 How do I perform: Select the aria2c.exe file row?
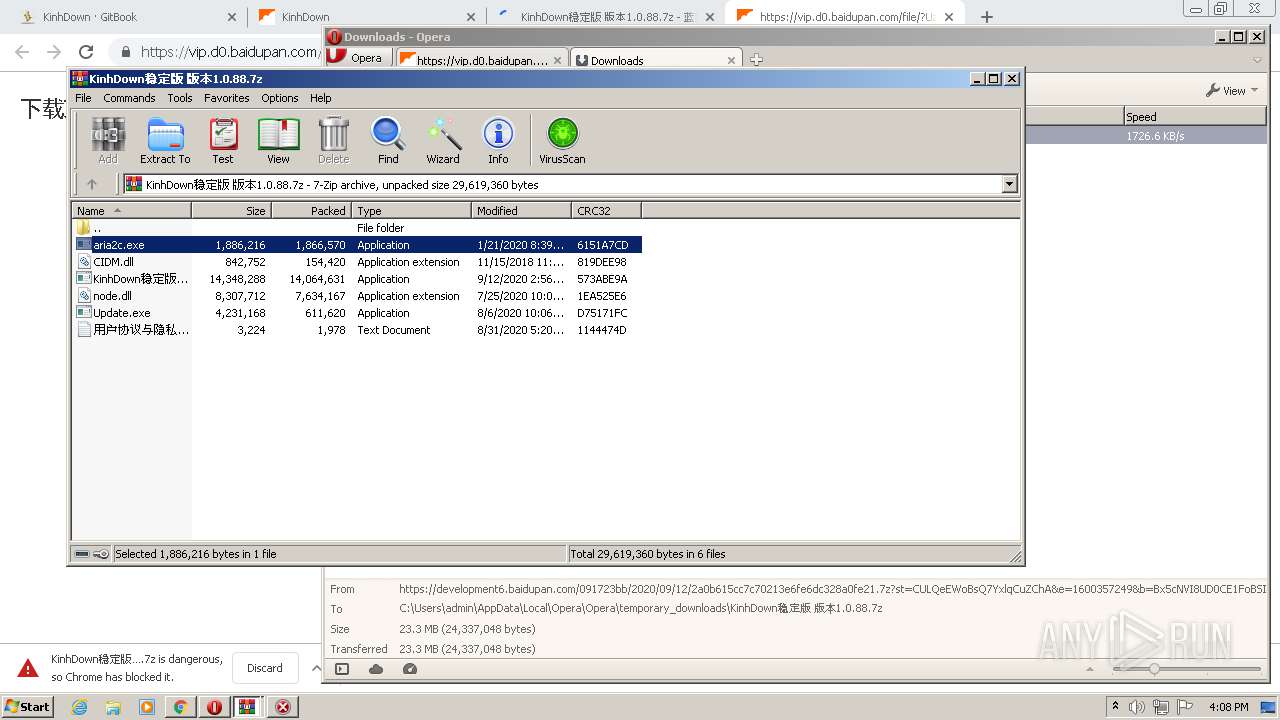tap(357, 245)
